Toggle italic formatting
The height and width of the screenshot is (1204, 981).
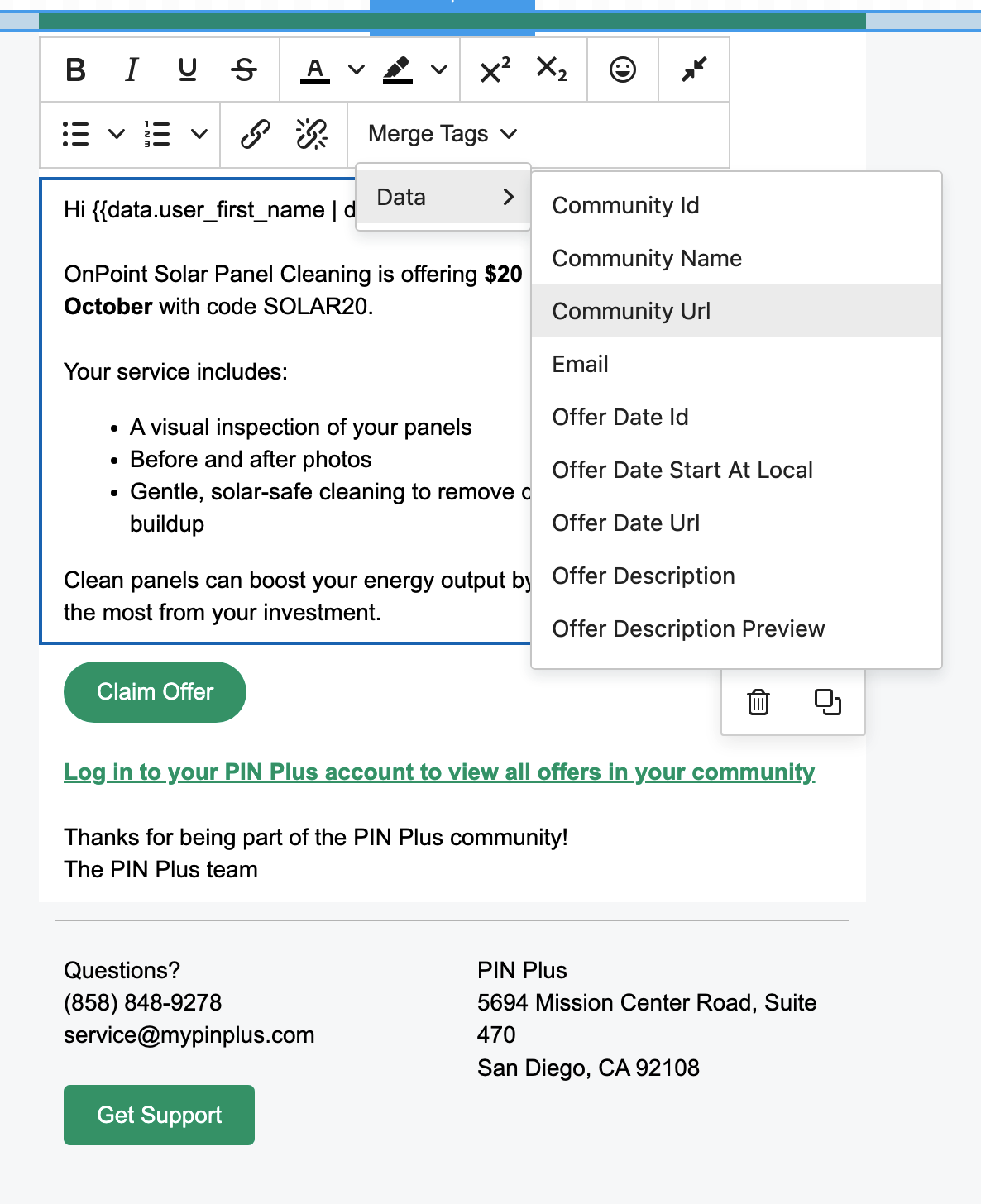132,69
